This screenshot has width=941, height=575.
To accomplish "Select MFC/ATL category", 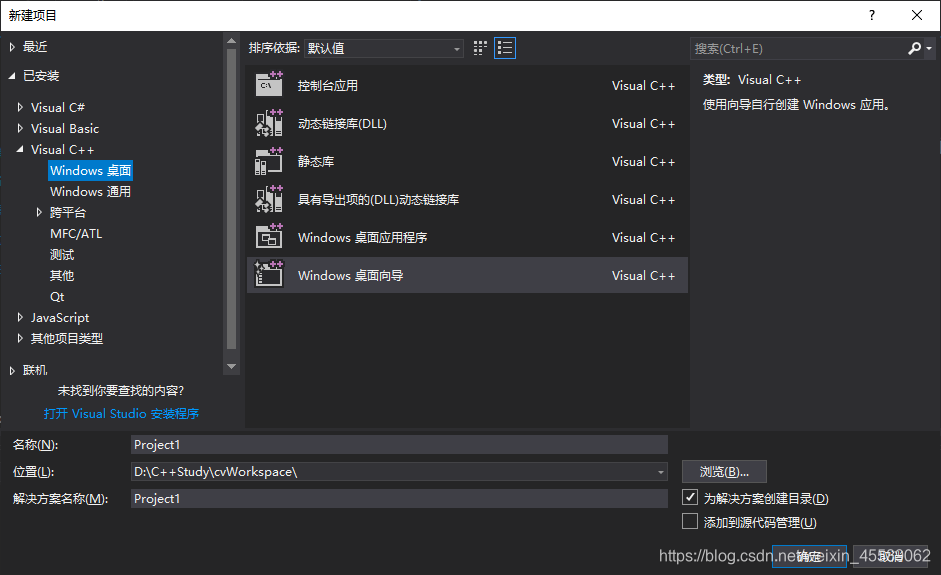I will (x=76, y=233).
